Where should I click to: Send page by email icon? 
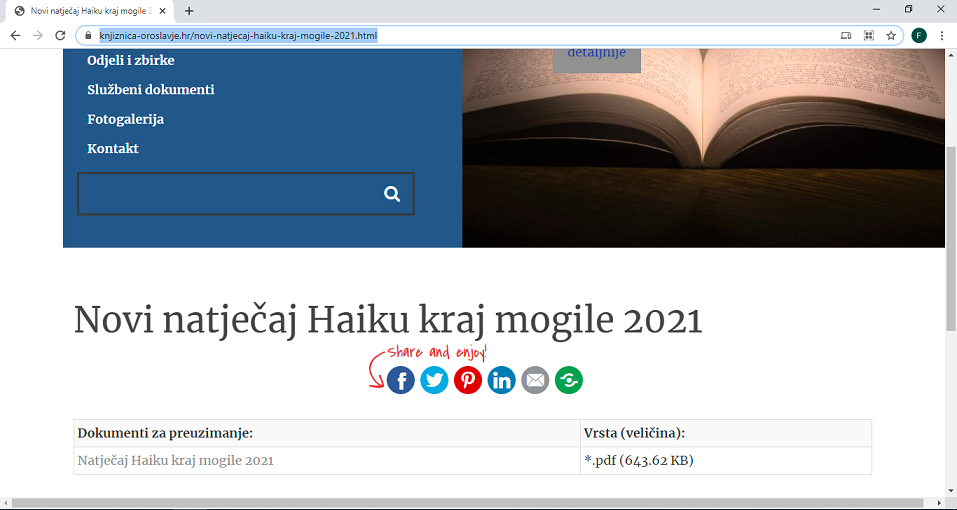[536, 380]
